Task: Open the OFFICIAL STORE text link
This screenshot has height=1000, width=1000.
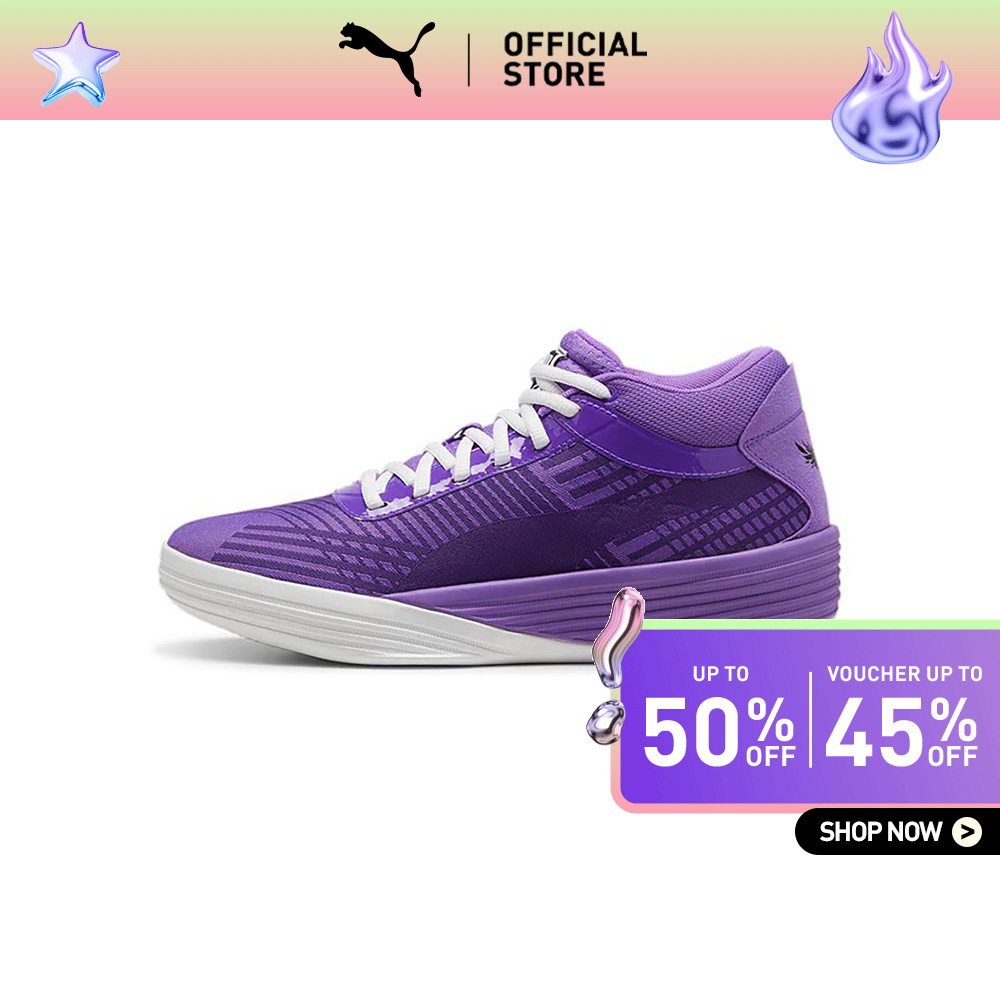Action: 575,59
